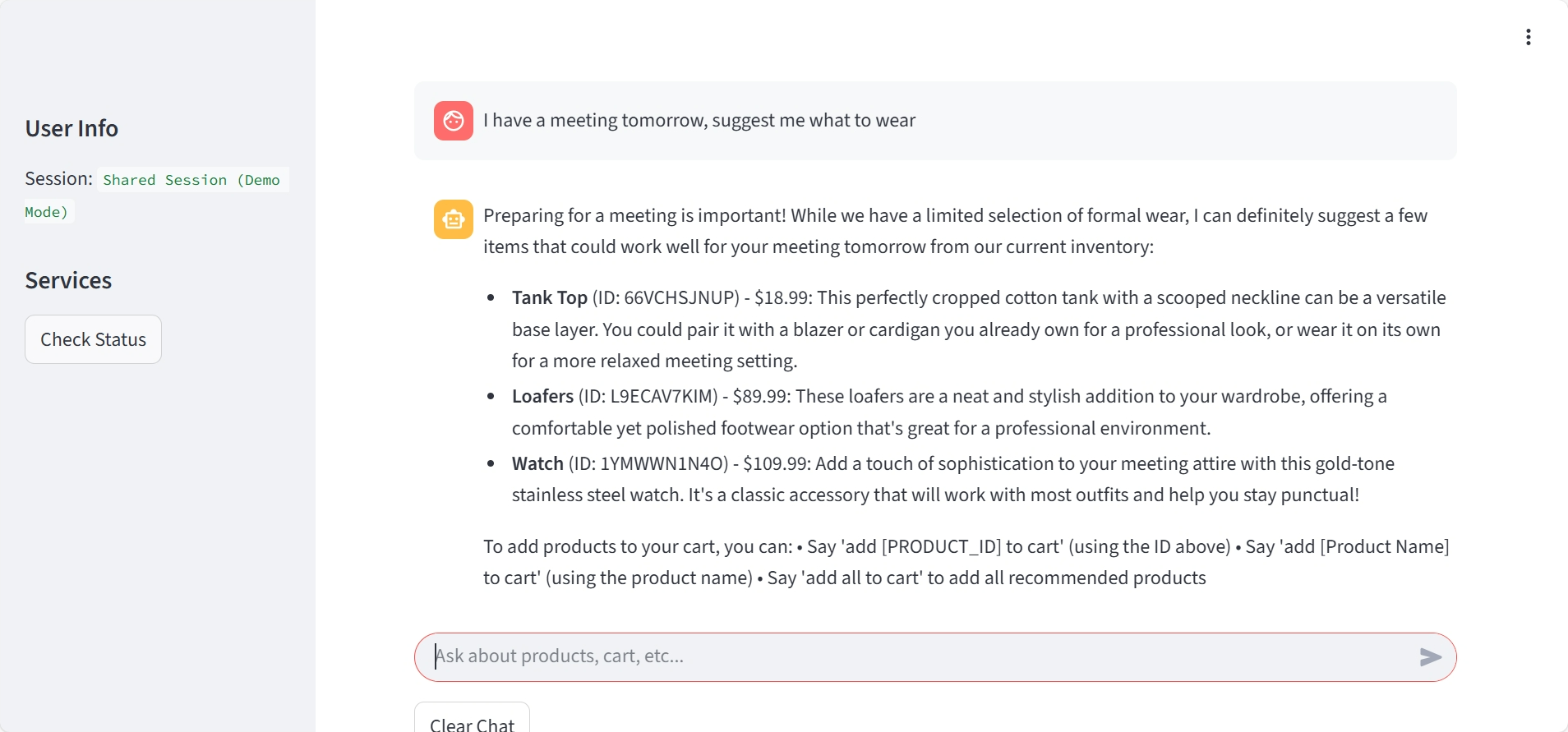The image size is (1568, 732).
Task: Open the three-dot main menu
Action: 1528,37
